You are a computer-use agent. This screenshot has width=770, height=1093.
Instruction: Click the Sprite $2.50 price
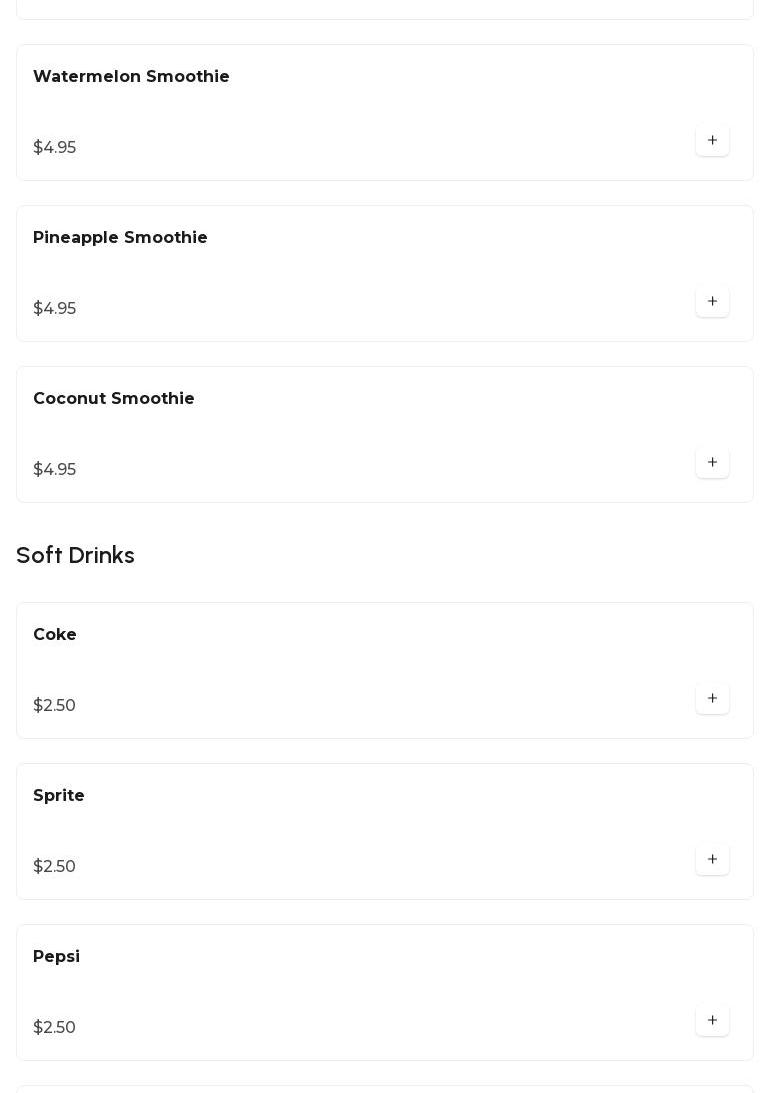[54, 867]
